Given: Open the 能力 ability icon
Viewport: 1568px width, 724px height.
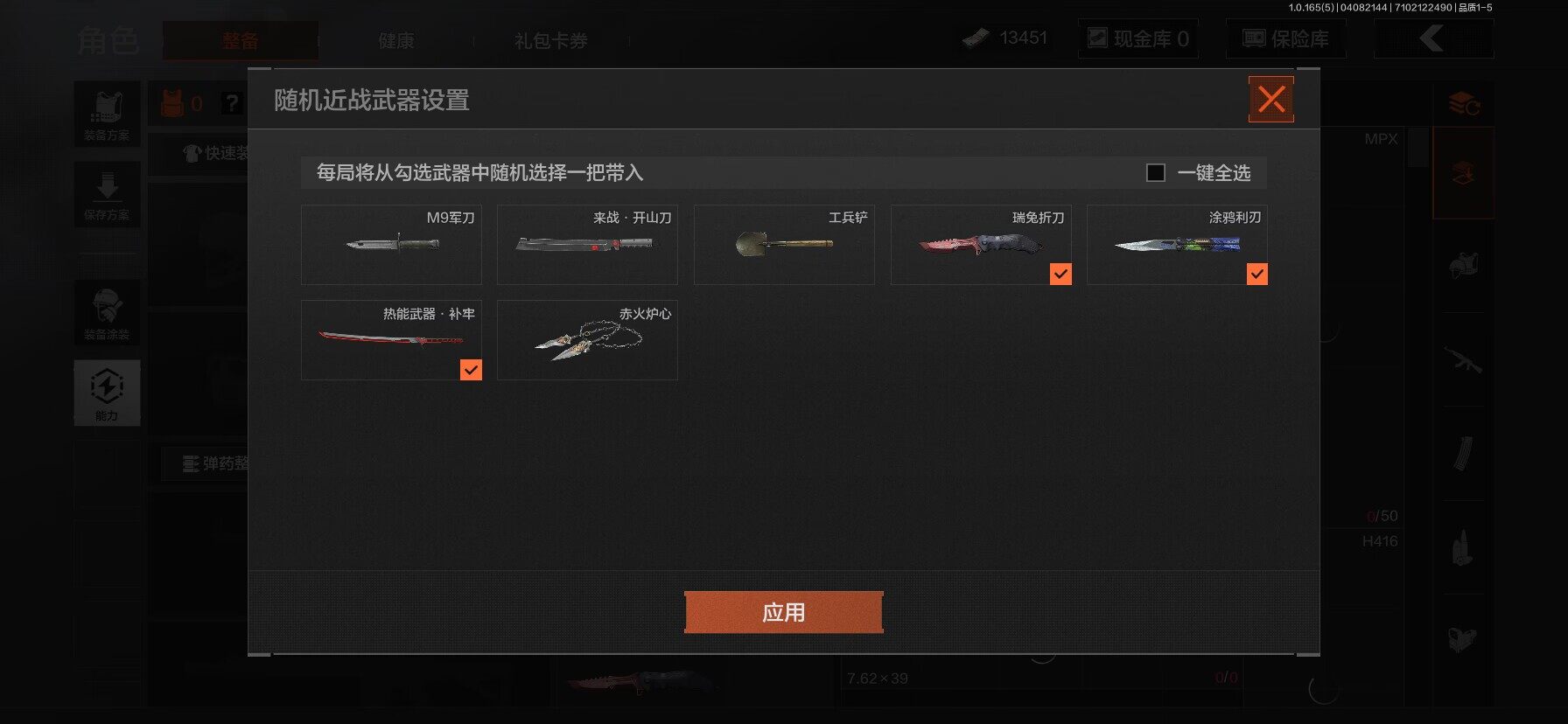Looking at the screenshot, I should (x=107, y=393).
